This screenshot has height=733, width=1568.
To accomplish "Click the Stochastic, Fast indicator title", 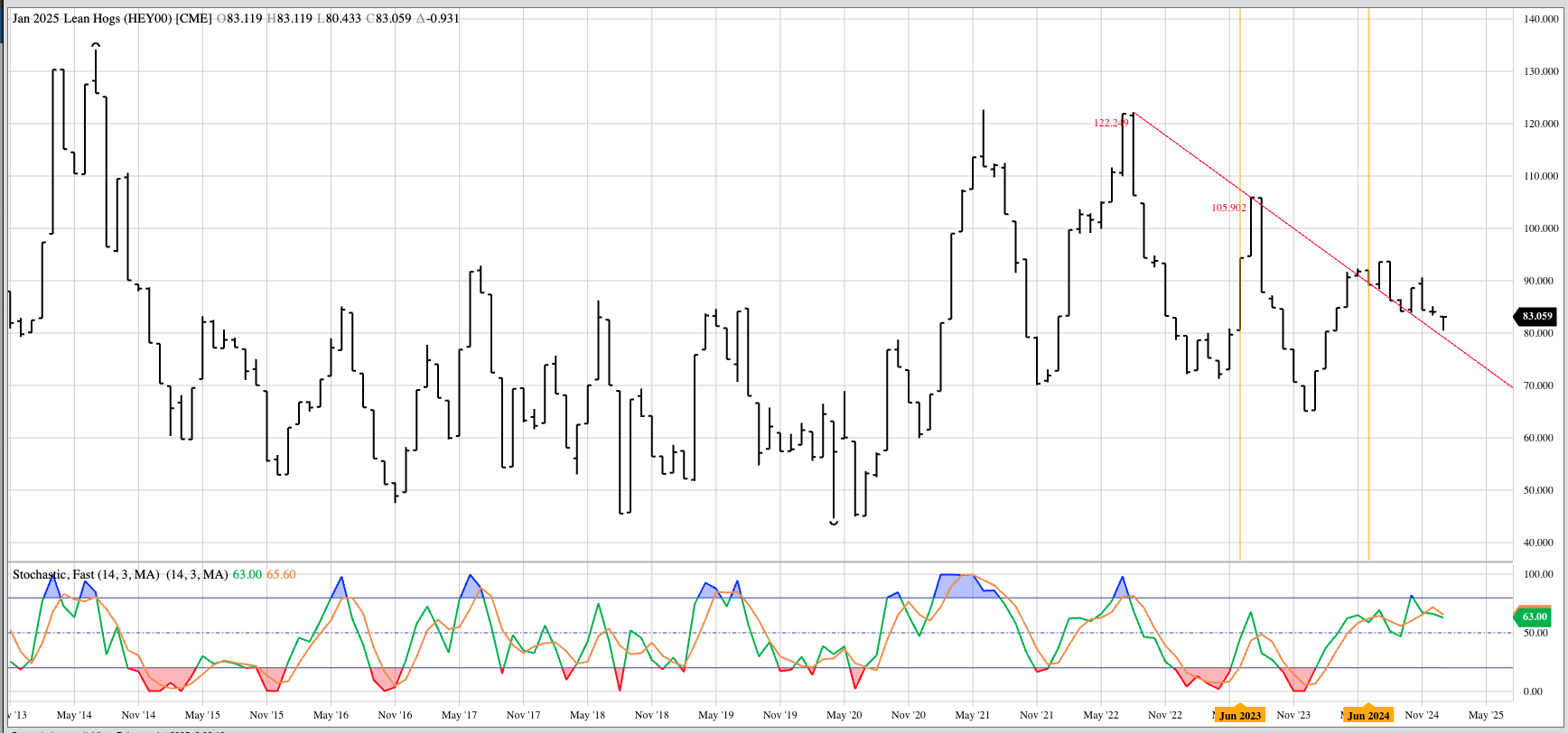I will pyautogui.click(x=86, y=574).
